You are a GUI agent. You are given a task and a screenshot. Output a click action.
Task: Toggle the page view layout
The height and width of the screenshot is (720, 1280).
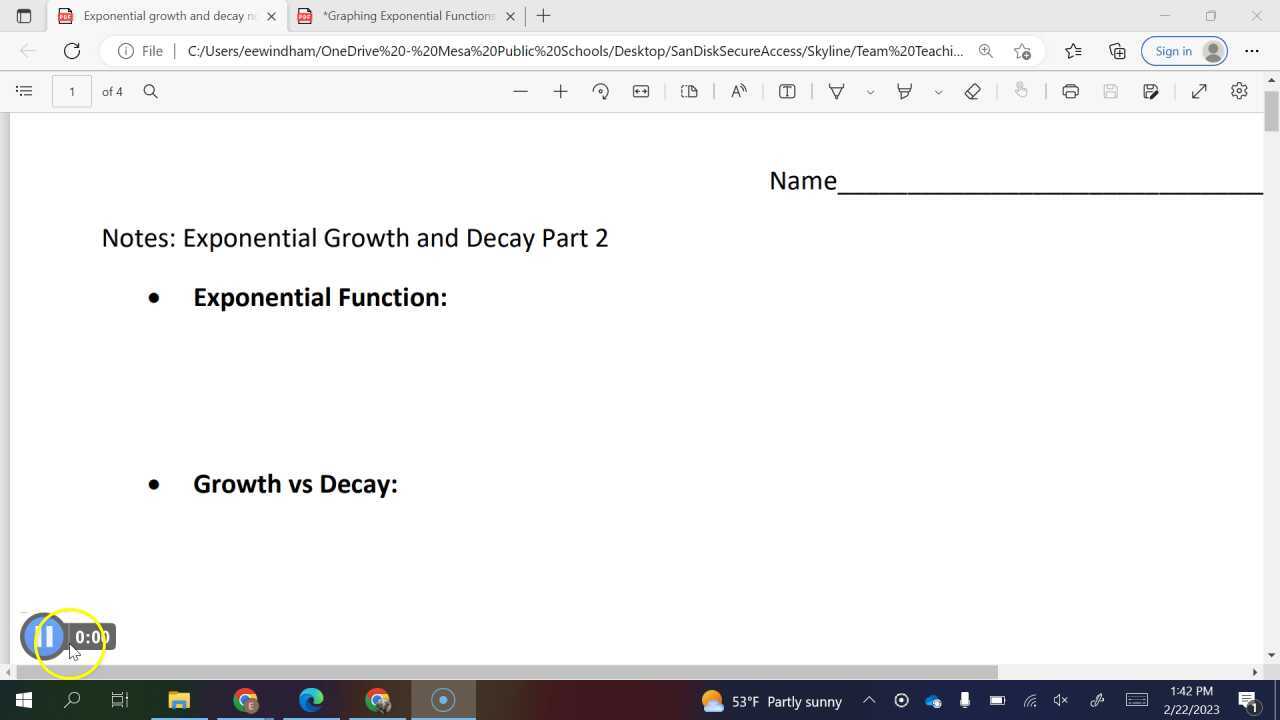point(689,91)
